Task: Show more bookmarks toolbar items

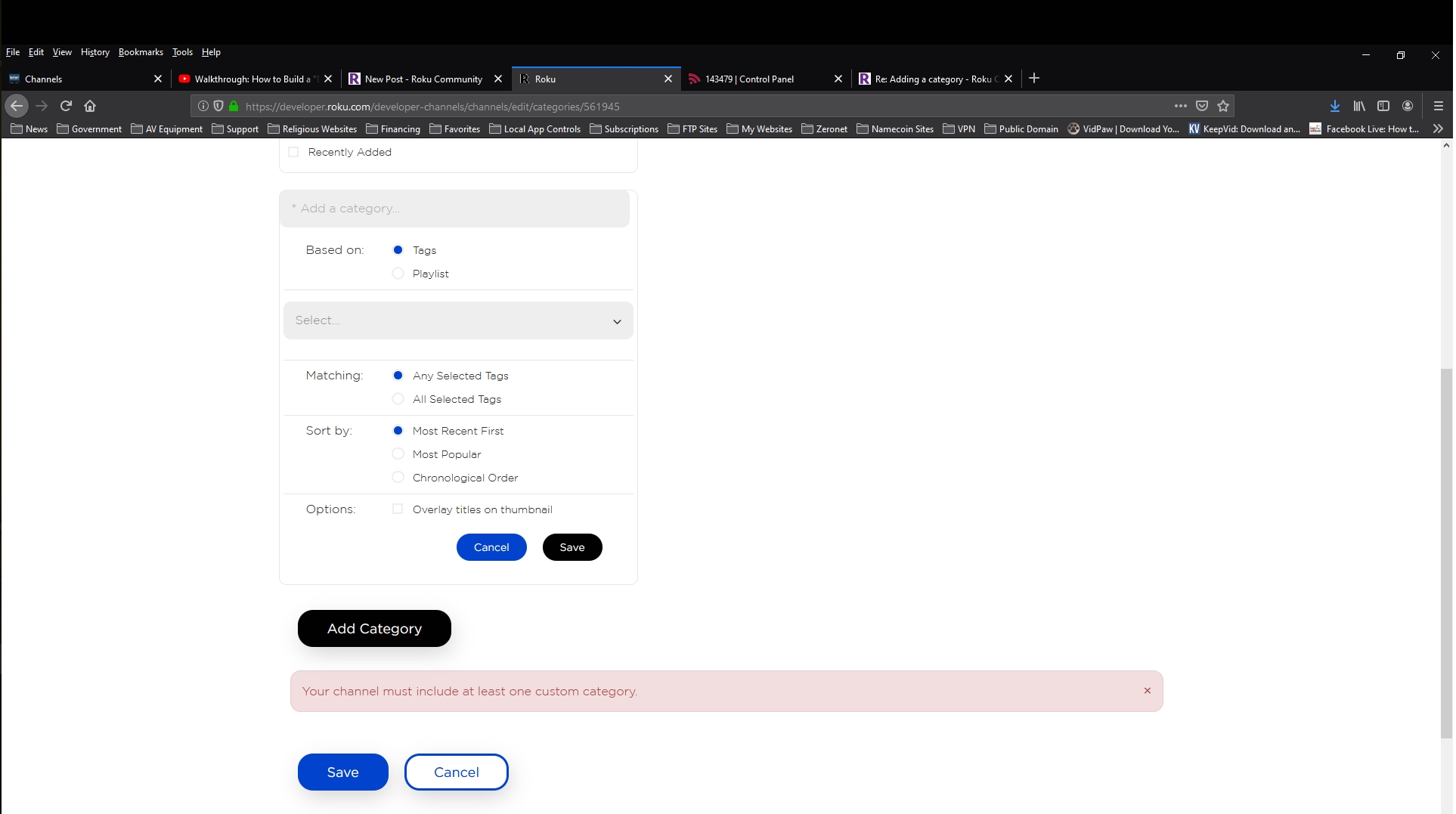Action: pos(1438,128)
